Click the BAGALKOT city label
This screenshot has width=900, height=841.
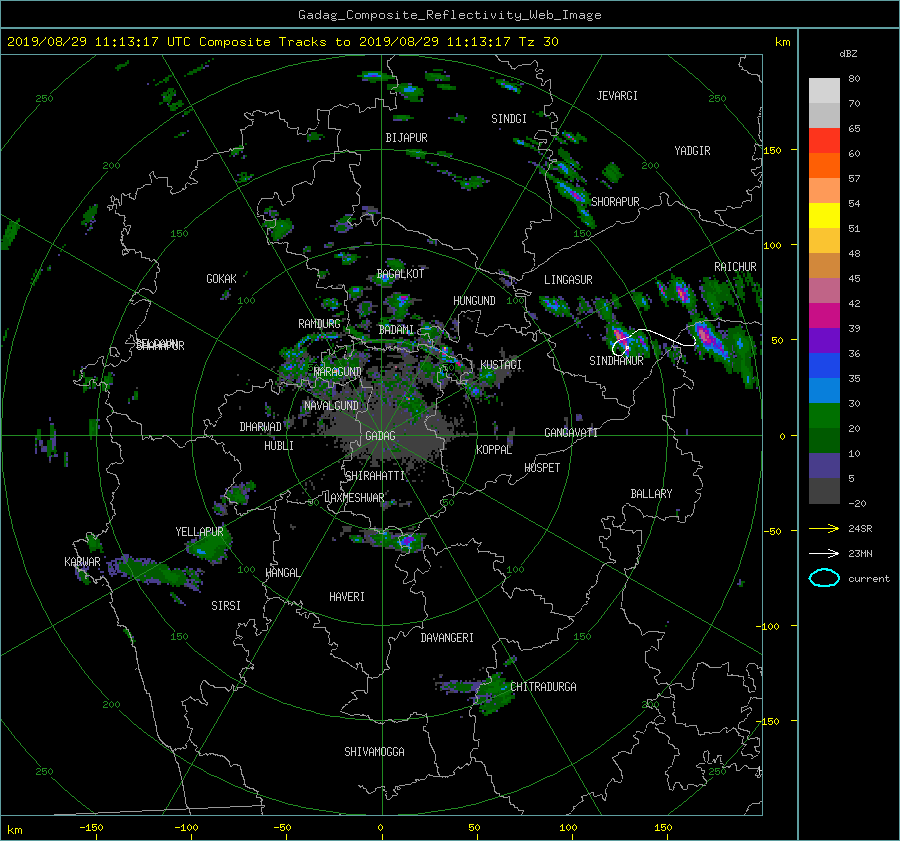point(400,274)
